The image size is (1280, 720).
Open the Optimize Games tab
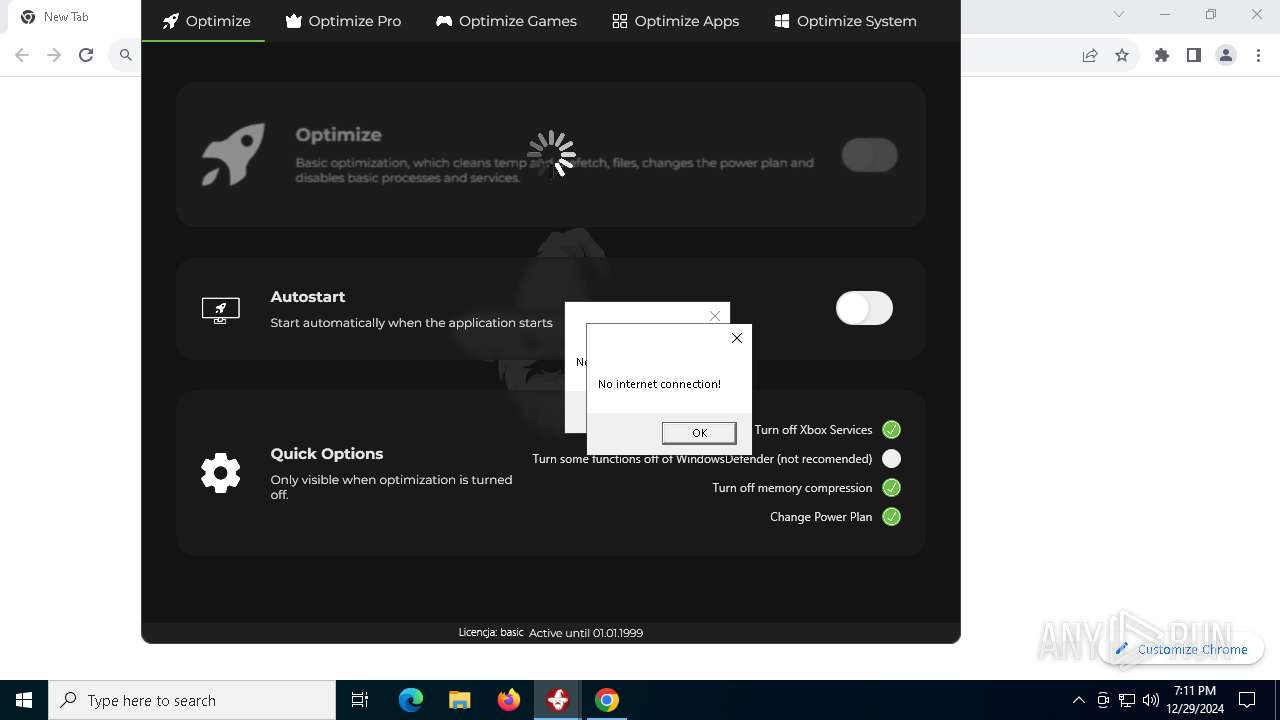click(506, 20)
